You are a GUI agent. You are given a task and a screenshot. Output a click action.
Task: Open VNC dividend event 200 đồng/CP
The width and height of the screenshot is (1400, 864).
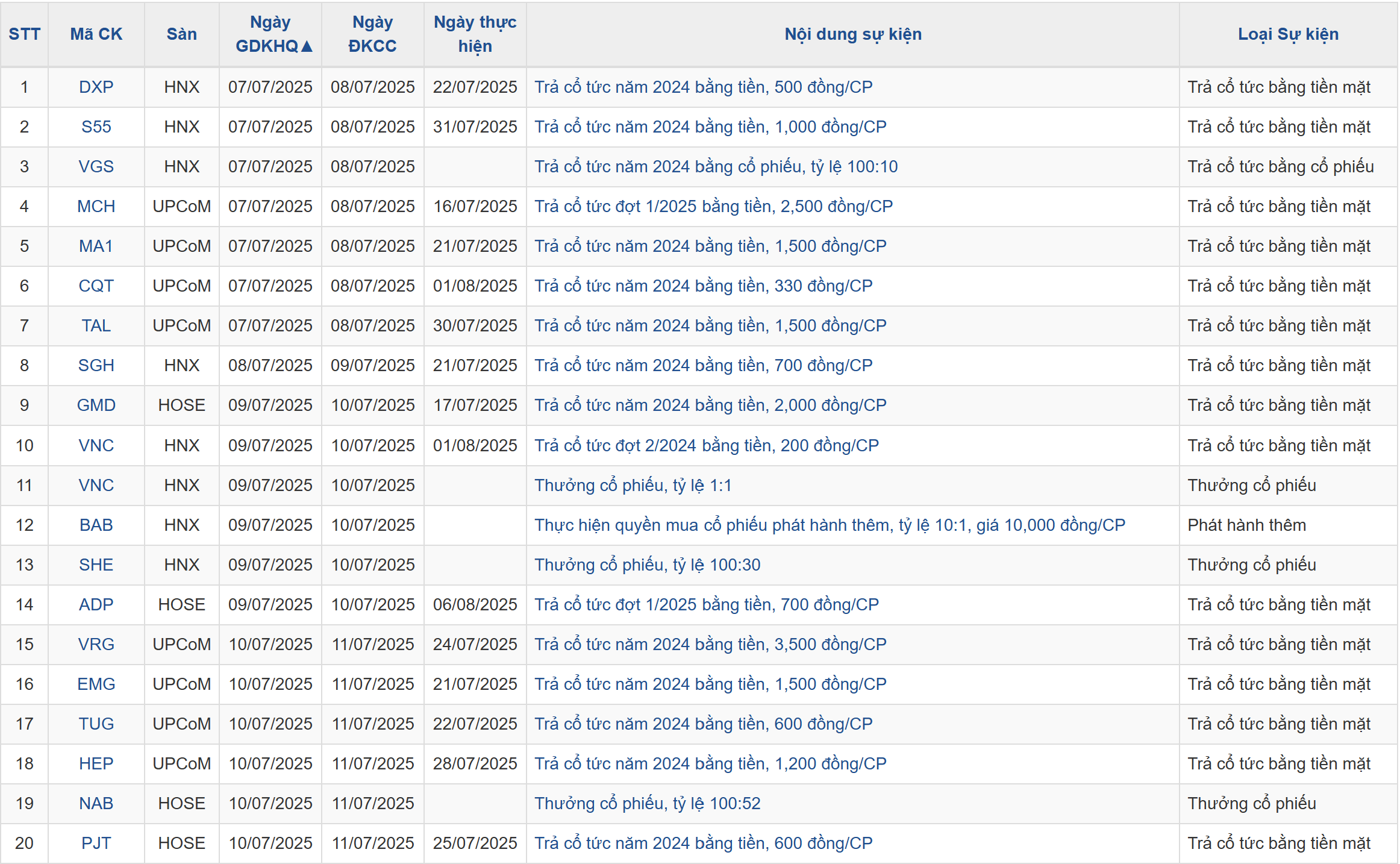[707, 446]
